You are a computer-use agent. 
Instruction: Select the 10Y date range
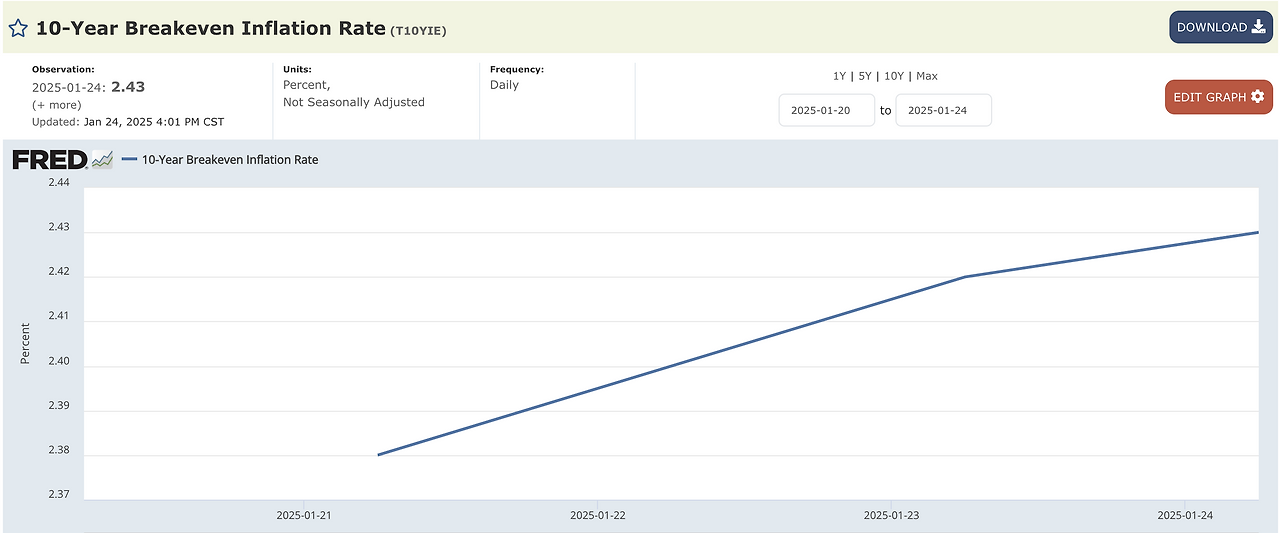click(x=894, y=76)
